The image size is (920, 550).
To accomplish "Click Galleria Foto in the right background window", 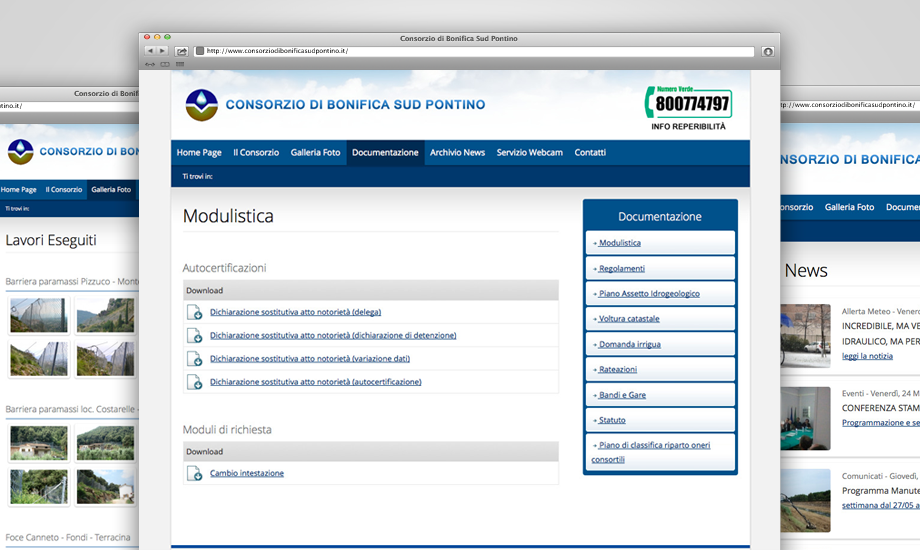I will 849,207.
